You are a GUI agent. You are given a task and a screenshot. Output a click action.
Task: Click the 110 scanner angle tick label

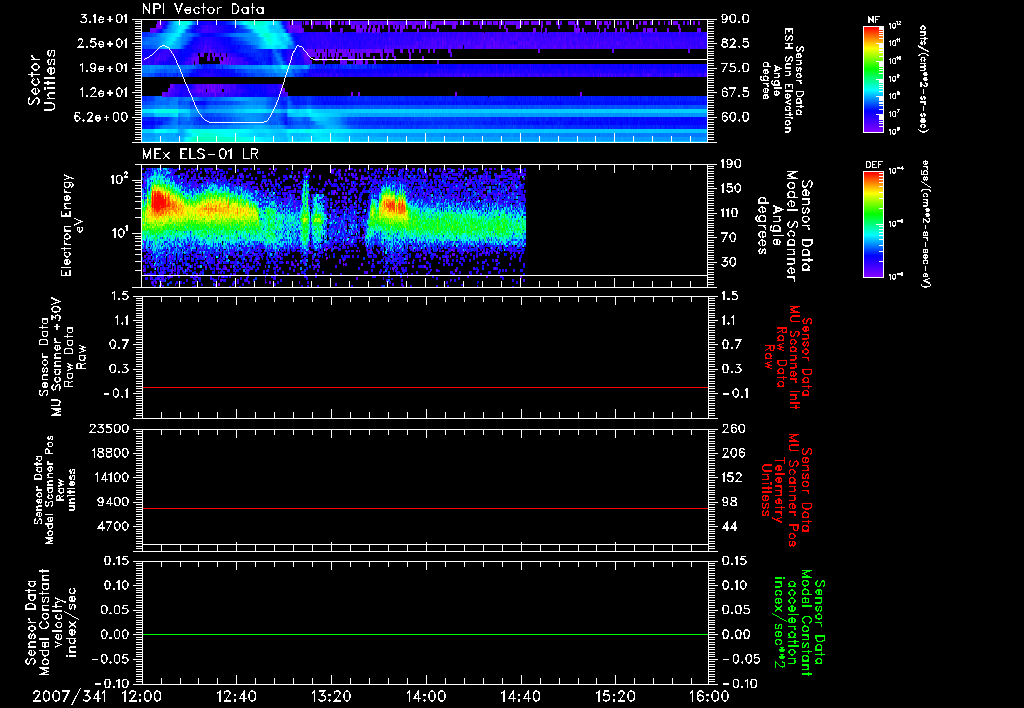coord(731,213)
